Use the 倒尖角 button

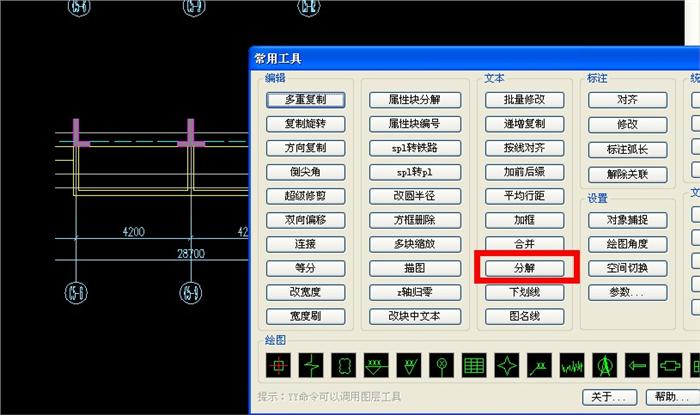(305, 172)
